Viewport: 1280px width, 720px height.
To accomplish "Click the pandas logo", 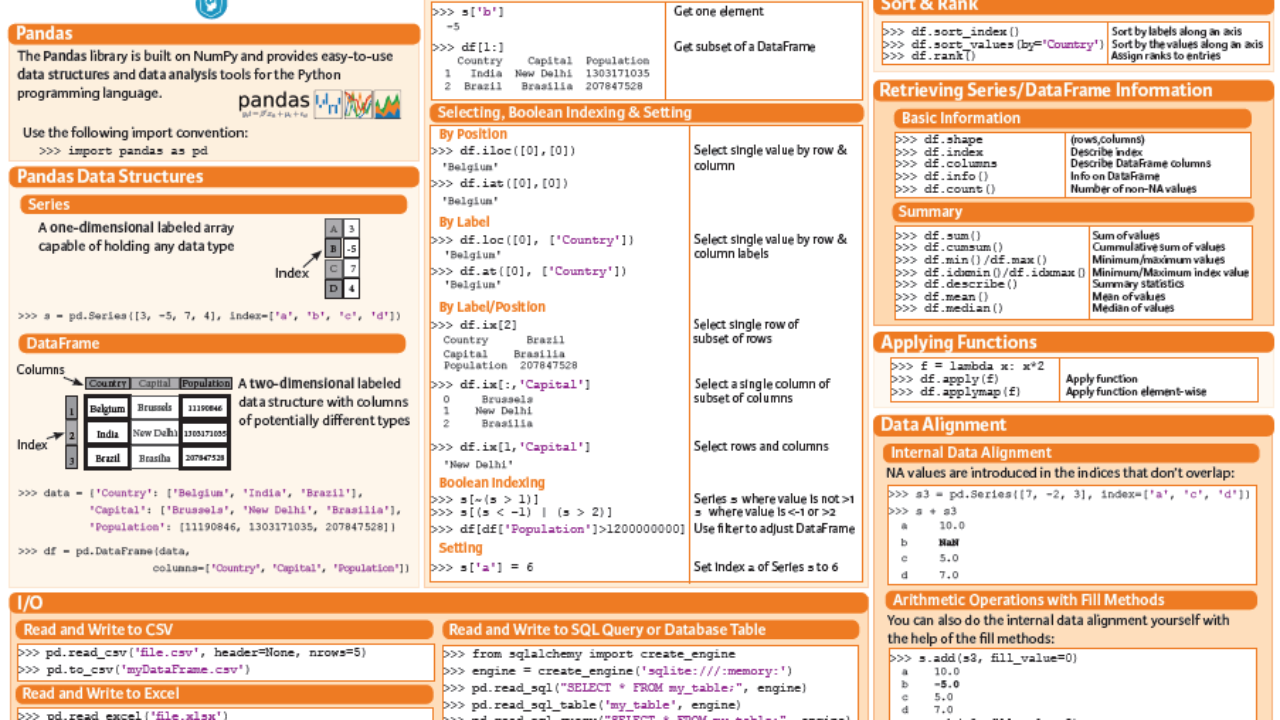I will pos(320,104).
